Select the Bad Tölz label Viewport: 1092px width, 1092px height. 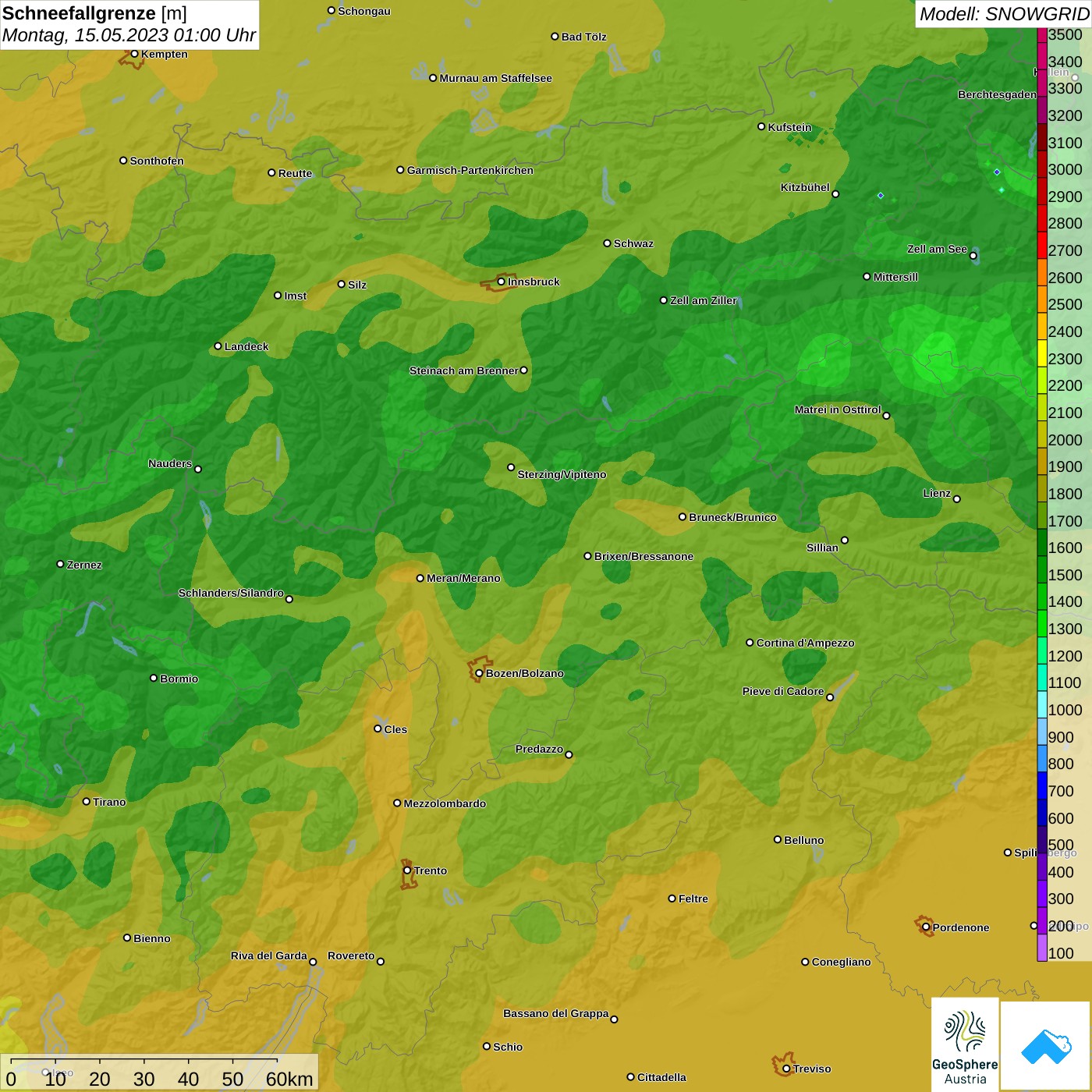(x=584, y=37)
